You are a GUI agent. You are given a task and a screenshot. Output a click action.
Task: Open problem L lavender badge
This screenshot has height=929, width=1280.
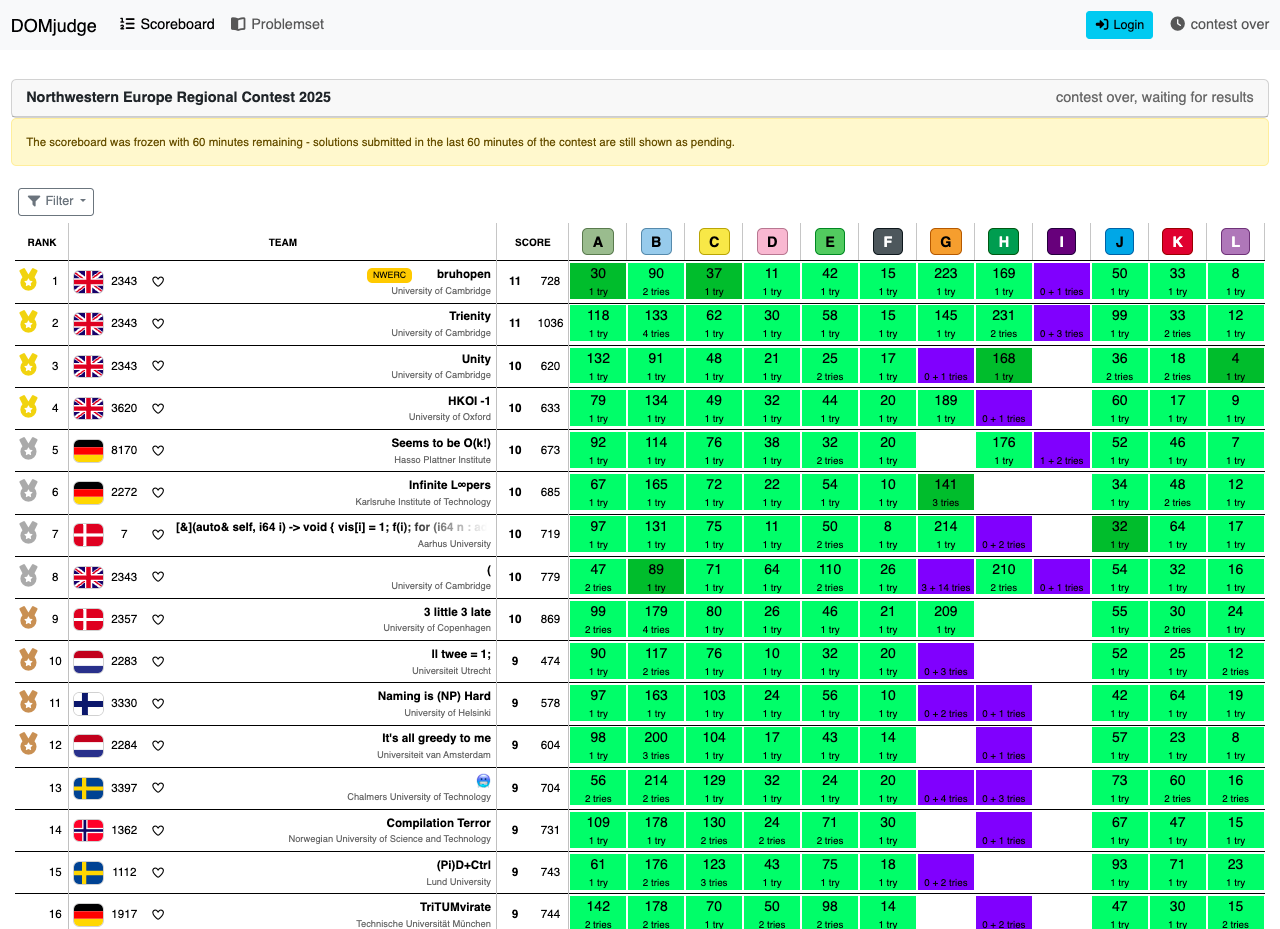coord(1236,241)
